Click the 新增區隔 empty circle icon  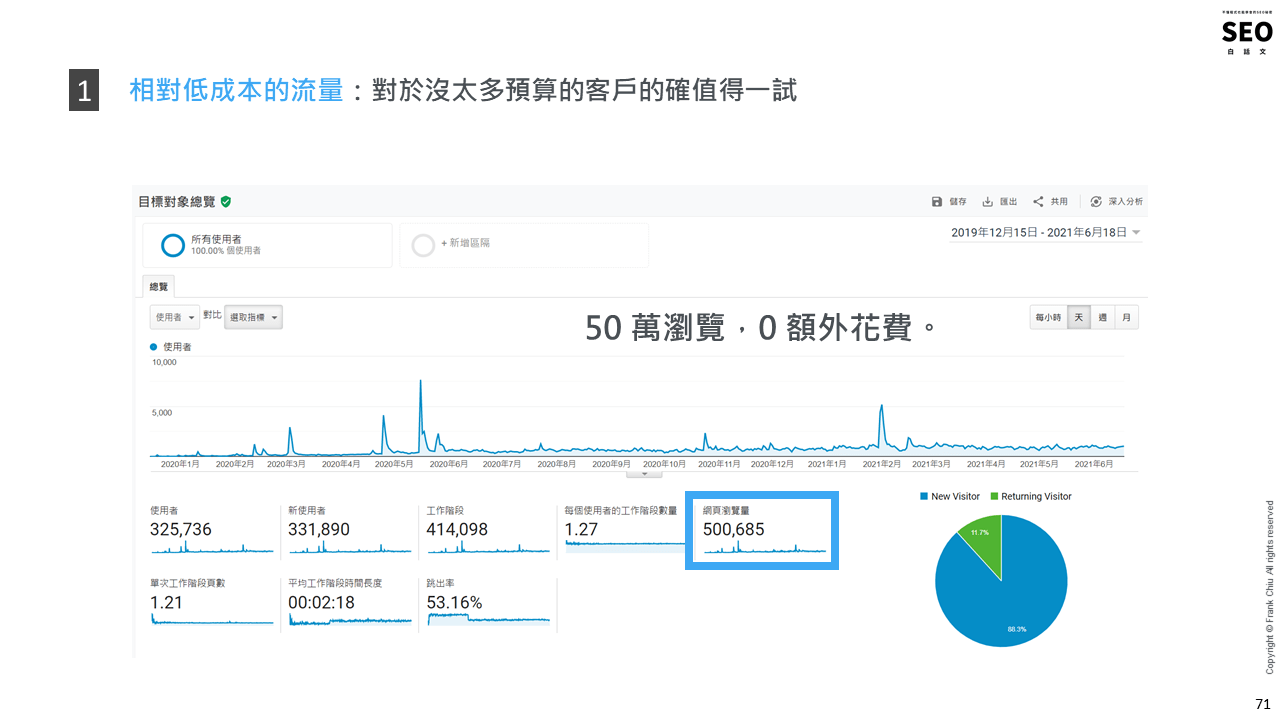[x=423, y=245]
